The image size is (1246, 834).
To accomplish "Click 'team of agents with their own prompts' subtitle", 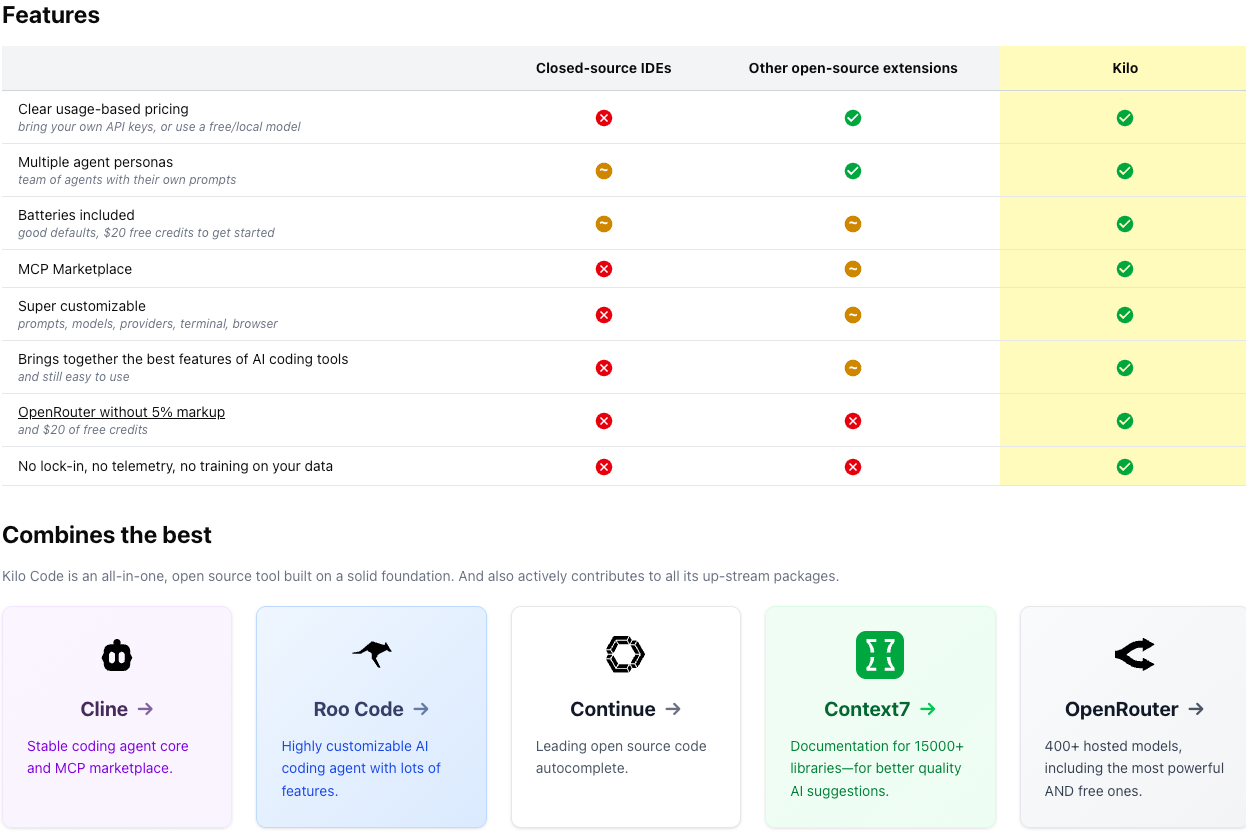I will pyautogui.click(x=127, y=180).
